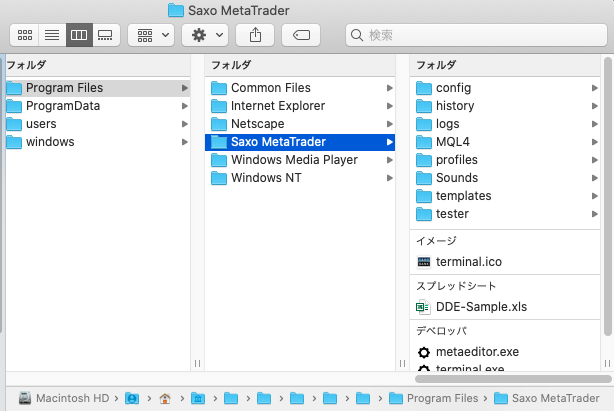Open the history folder
Image resolution: width=614 pixels, height=411 pixels.
[x=505, y=106]
